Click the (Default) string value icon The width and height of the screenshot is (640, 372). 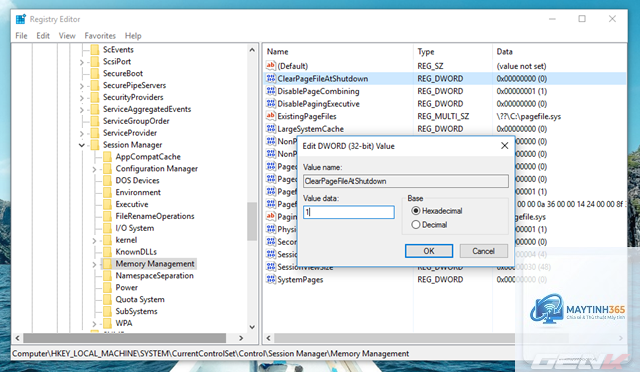(x=271, y=66)
